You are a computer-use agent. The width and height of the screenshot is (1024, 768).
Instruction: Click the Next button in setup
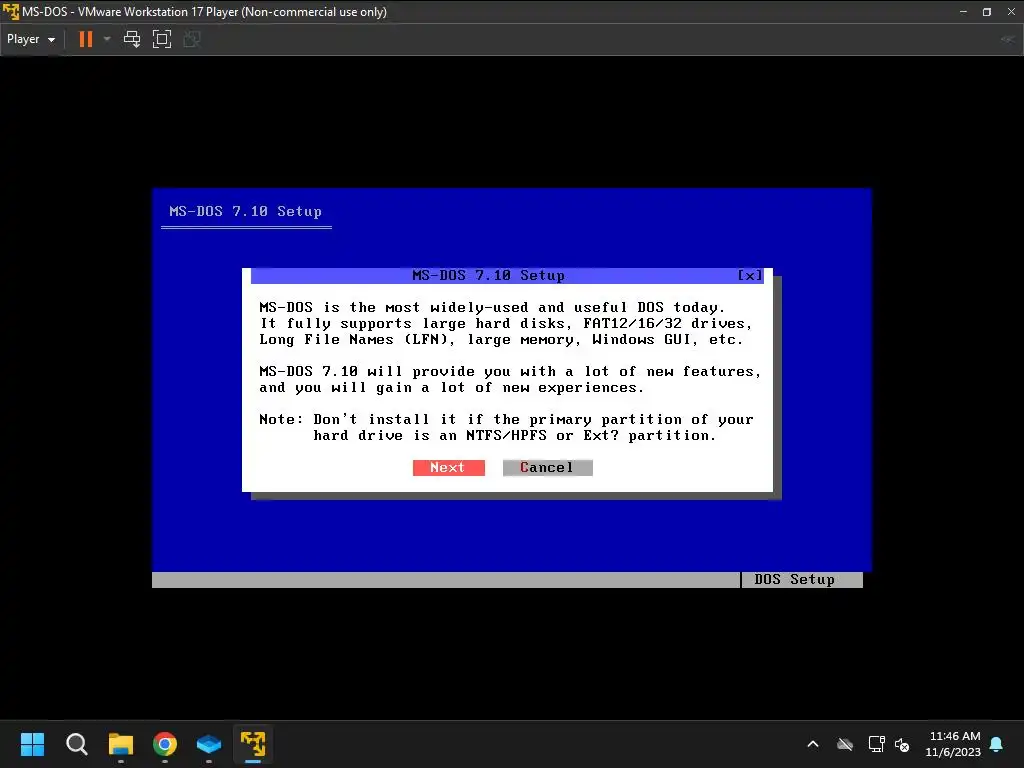(x=449, y=468)
